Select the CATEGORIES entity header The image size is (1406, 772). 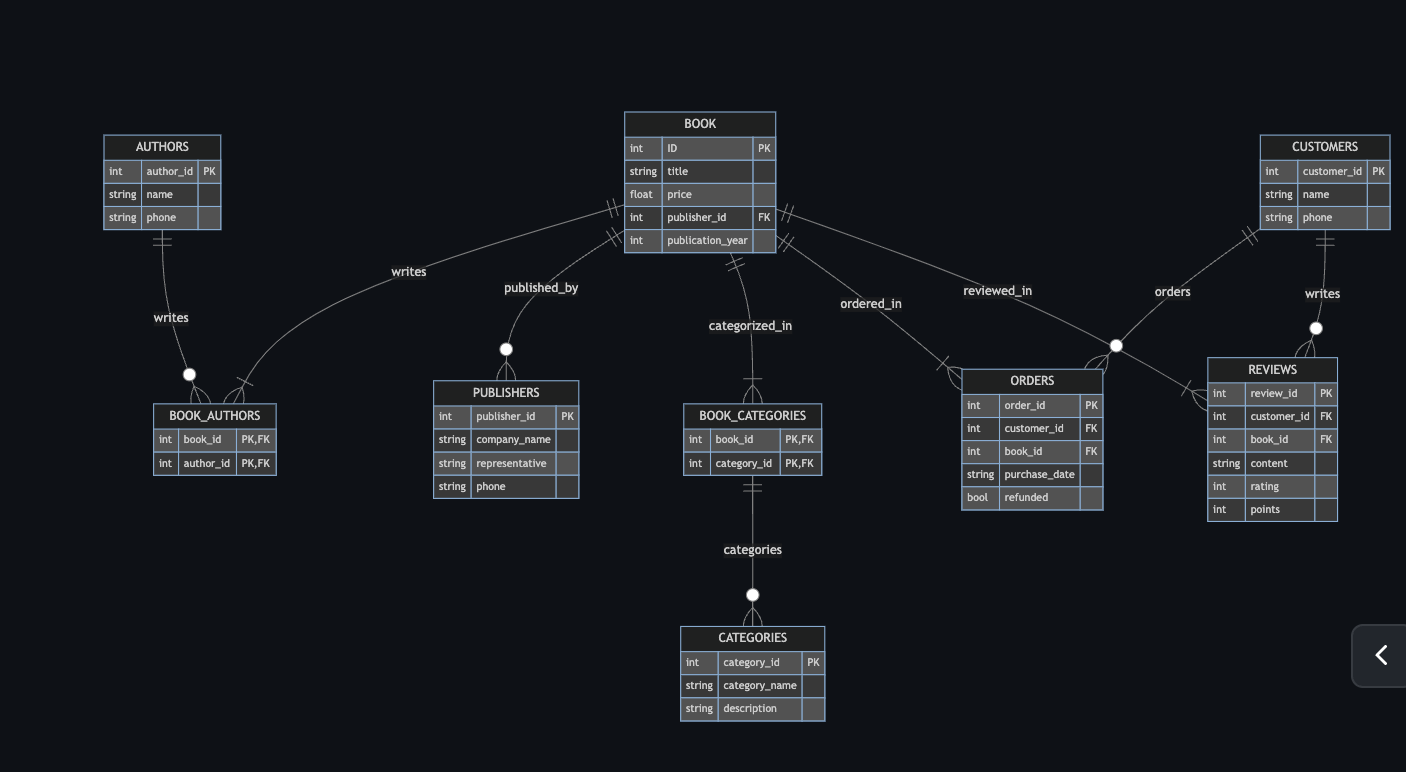click(753, 638)
